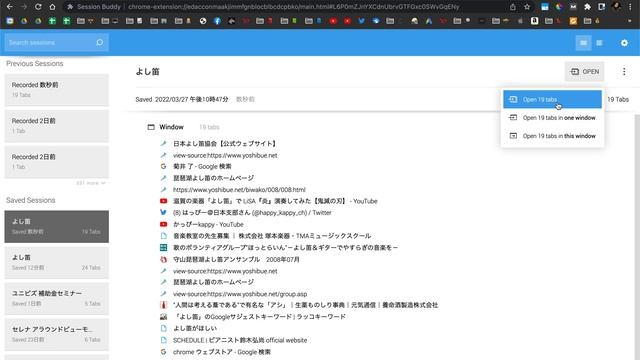The width and height of the screenshot is (640, 360).
Task: Choose Open 19 tabs menu item
Action: pos(552,100)
